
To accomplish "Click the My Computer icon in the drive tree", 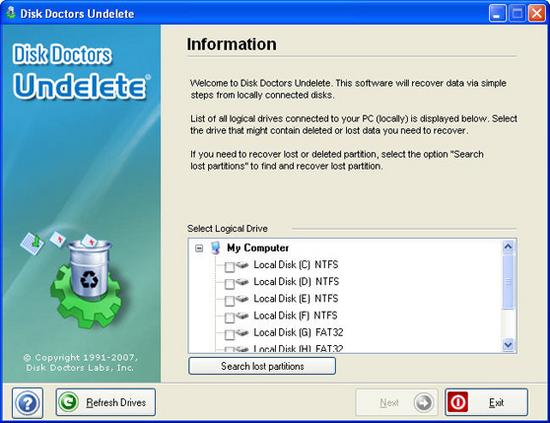I will tap(215, 248).
